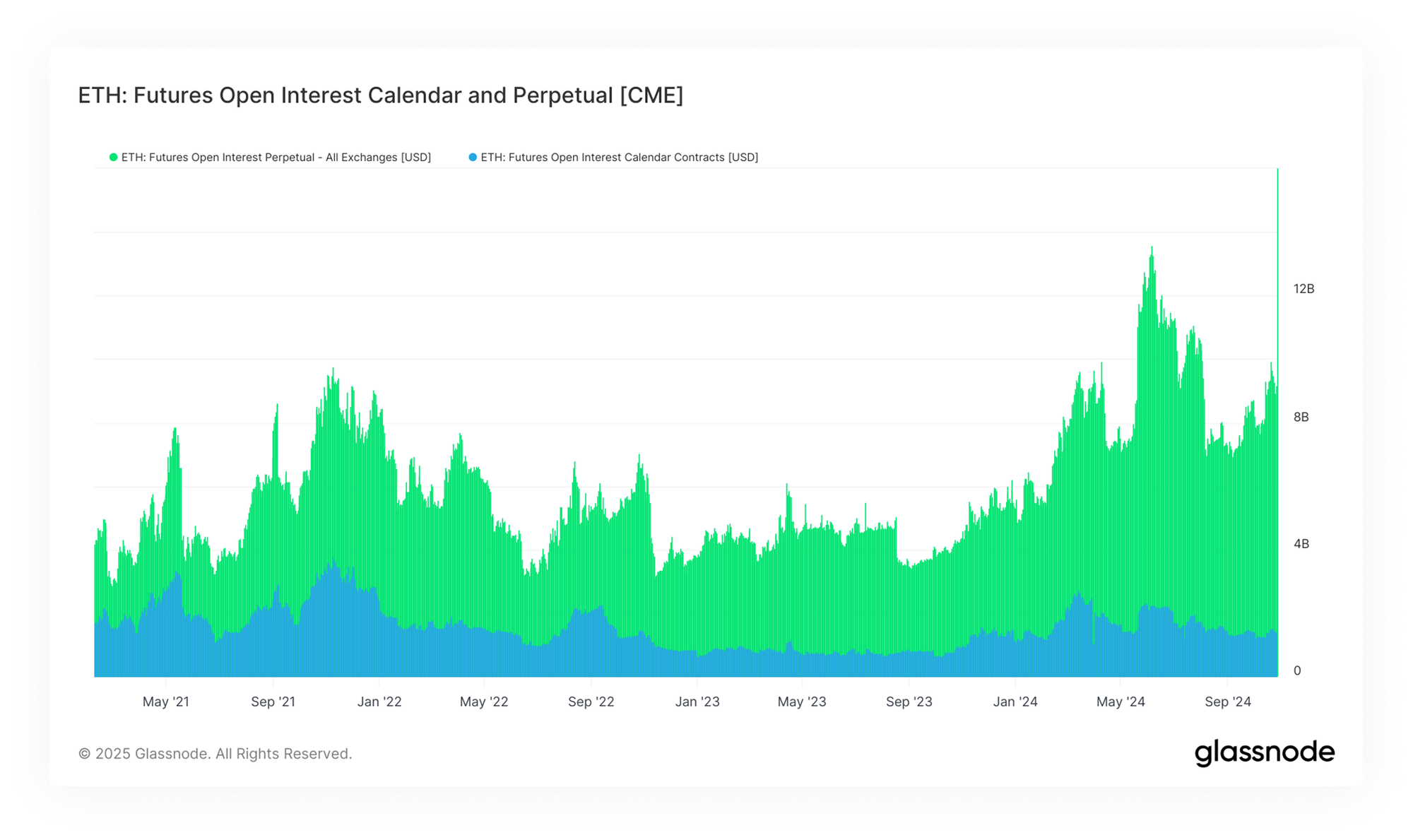Click the Sep '22 x-axis label

(x=591, y=702)
